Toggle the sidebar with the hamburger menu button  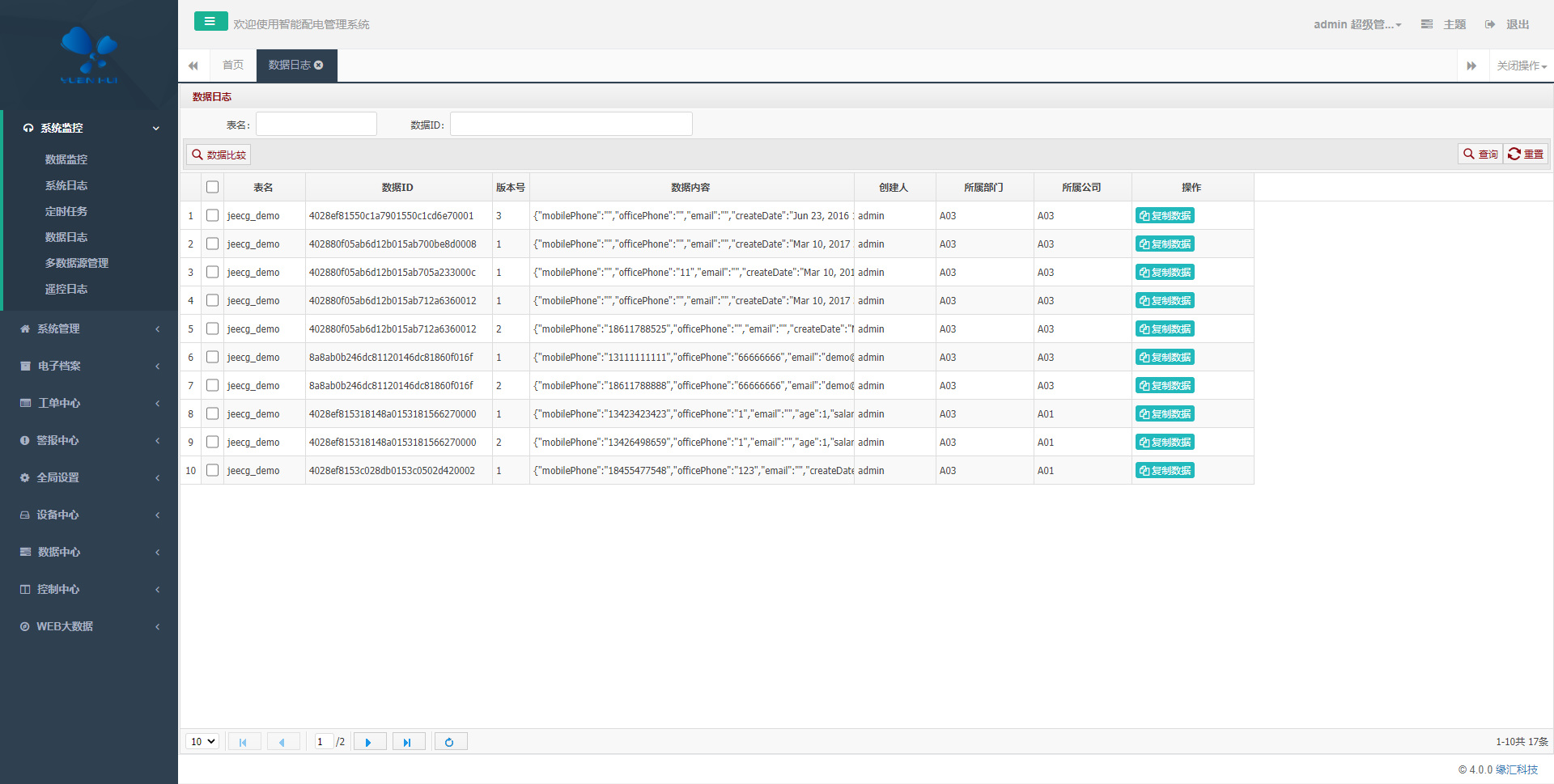point(210,22)
